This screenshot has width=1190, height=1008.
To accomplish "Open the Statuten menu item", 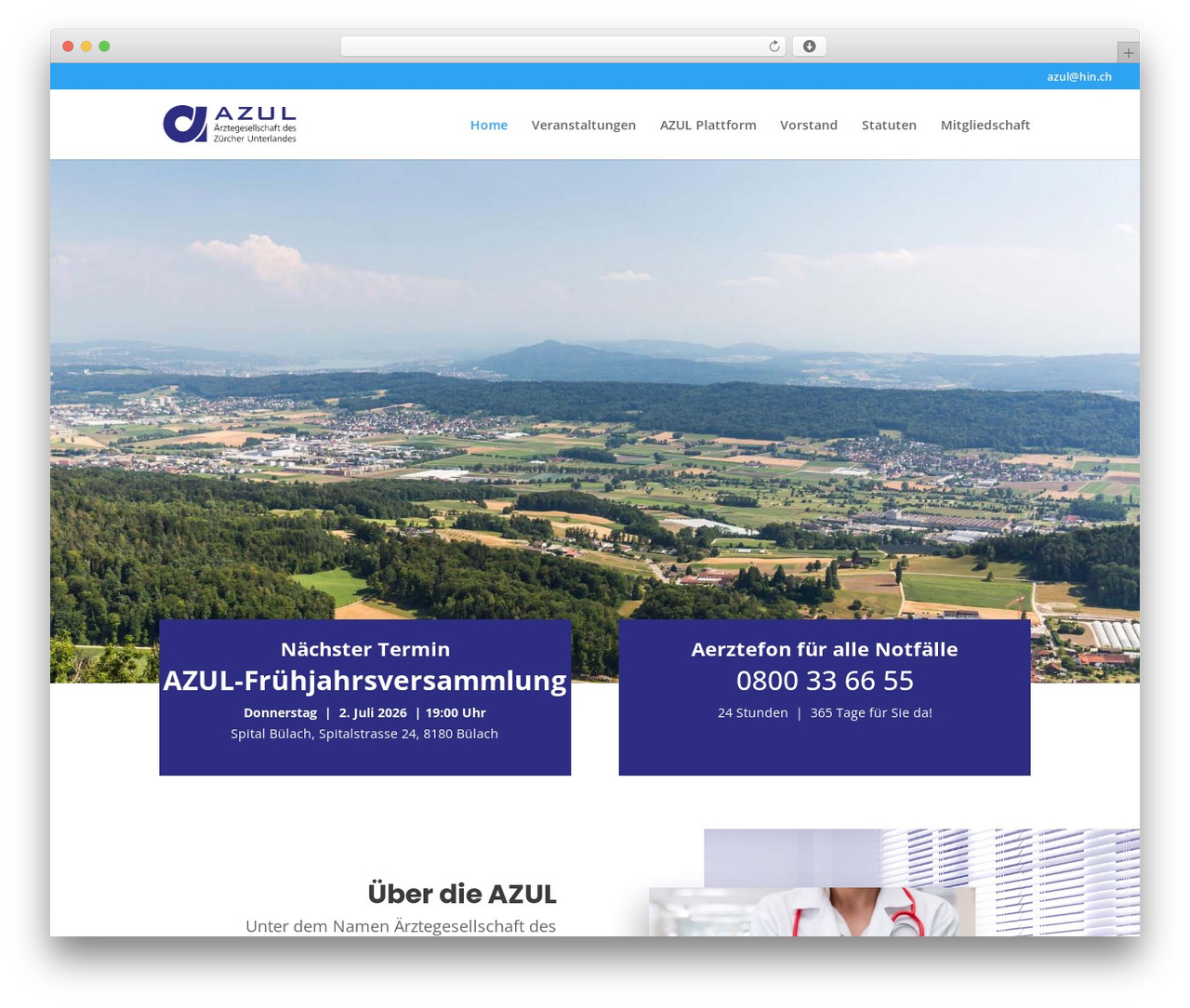I will point(889,125).
